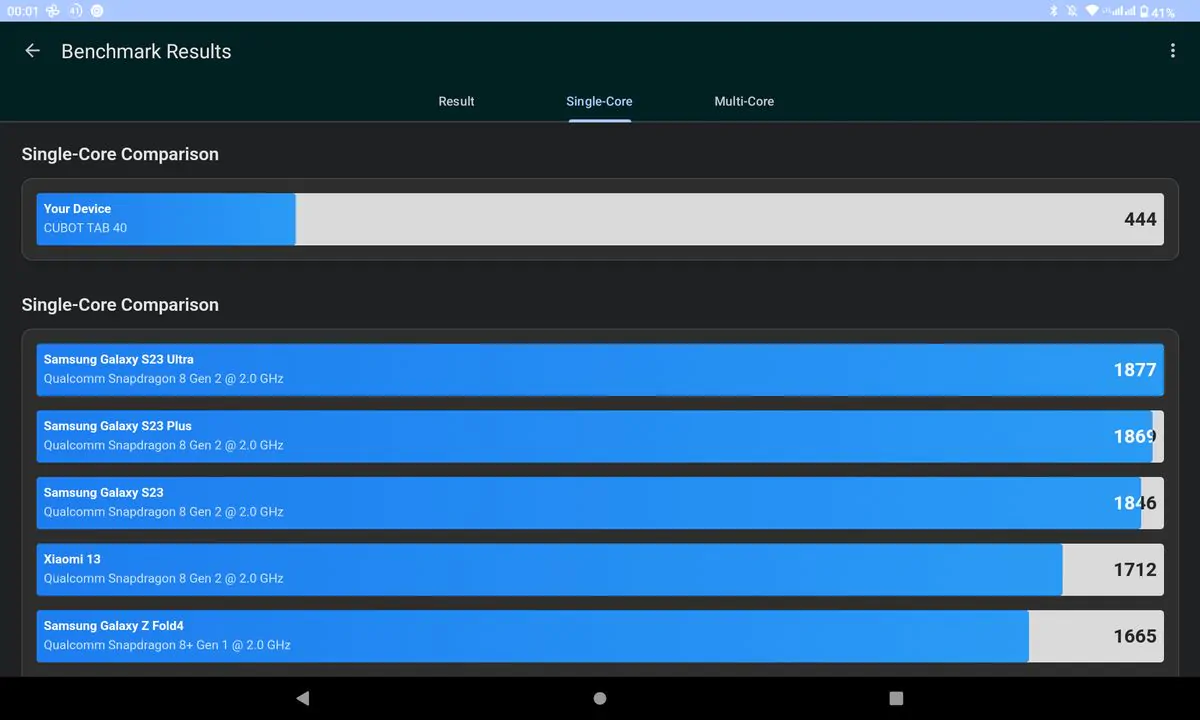Select the Single-Core tab
The image size is (1200, 720).
coord(599,101)
